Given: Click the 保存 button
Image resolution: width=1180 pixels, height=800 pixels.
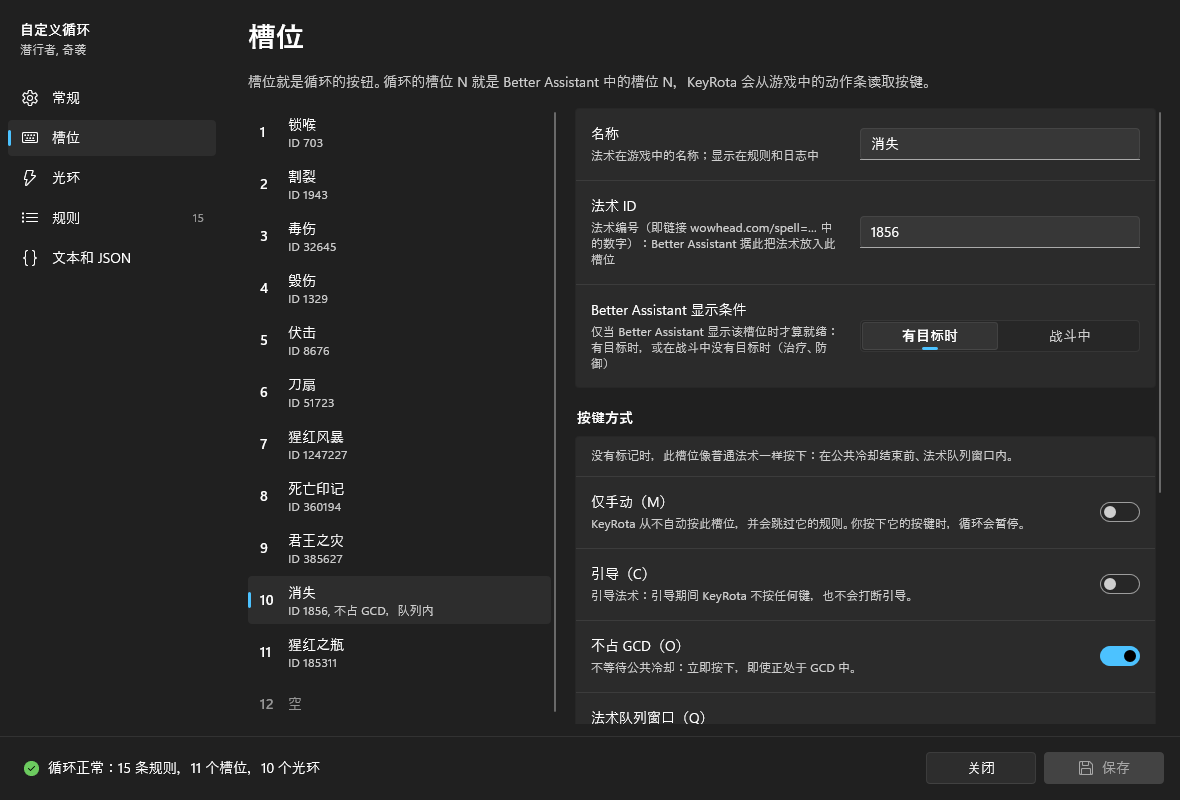Looking at the screenshot, I should 1103,768.
